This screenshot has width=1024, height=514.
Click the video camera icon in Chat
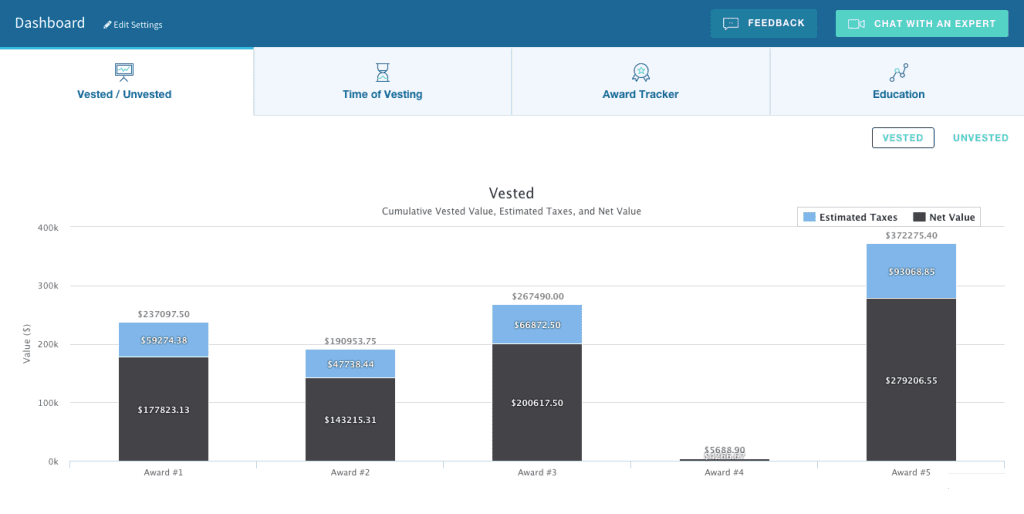pos(856,24)
